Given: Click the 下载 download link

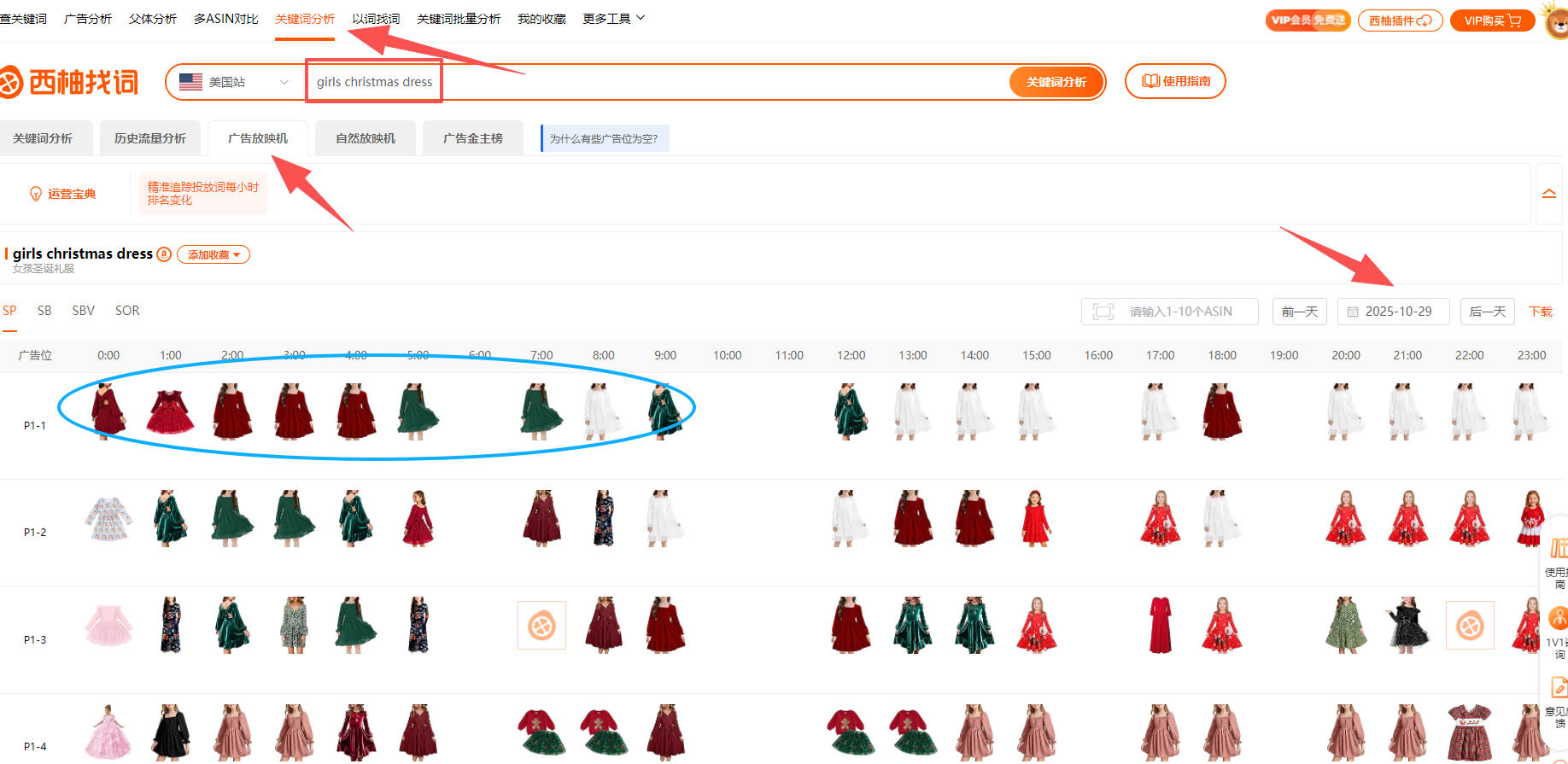Looking at the screenshot, I should coord(1540,312).
